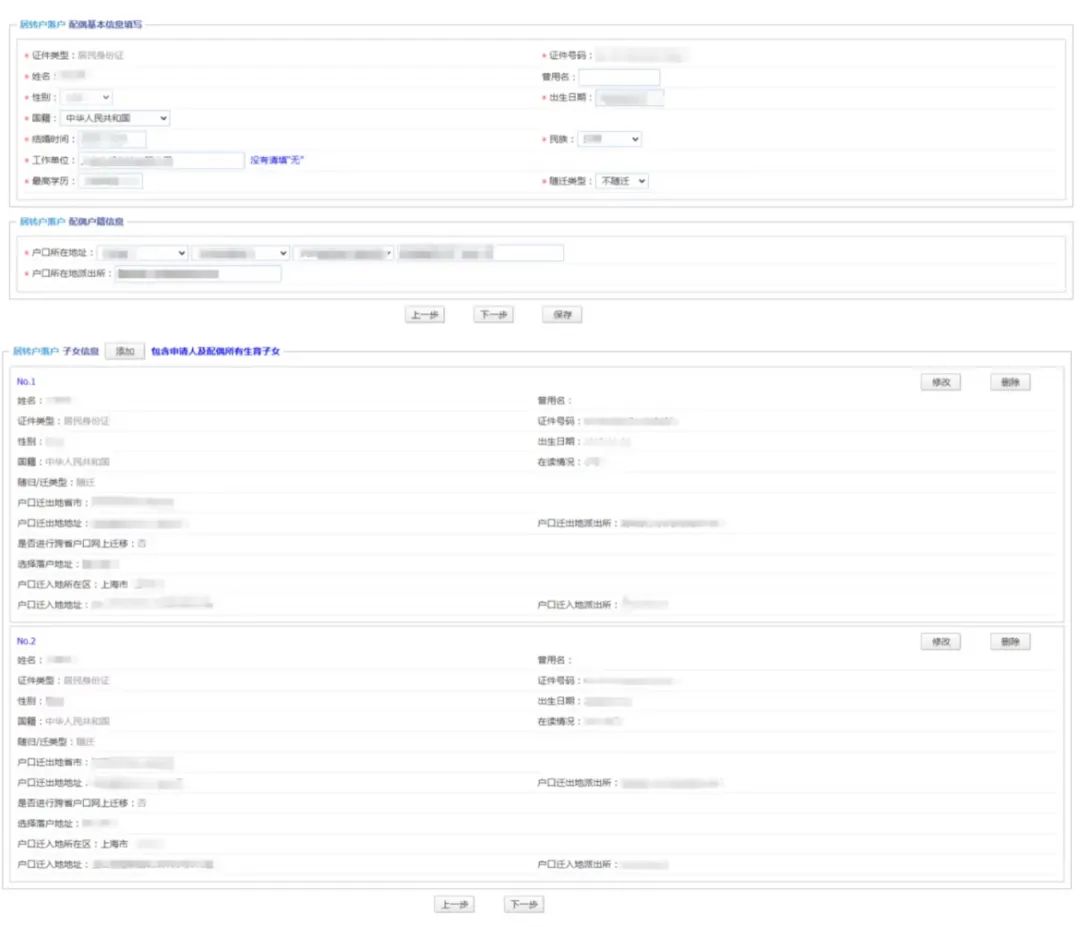Delete child record No.1 with 删除
Screen dimensions: 1080x927
[1010, 382]
